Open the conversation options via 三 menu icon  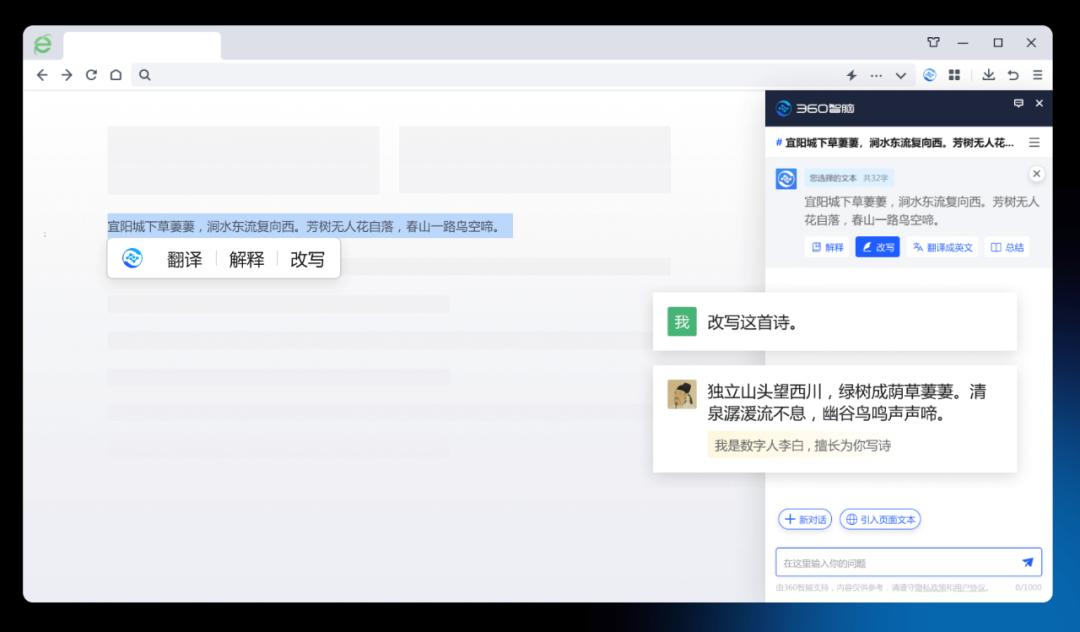click(x=1033, y=141)
